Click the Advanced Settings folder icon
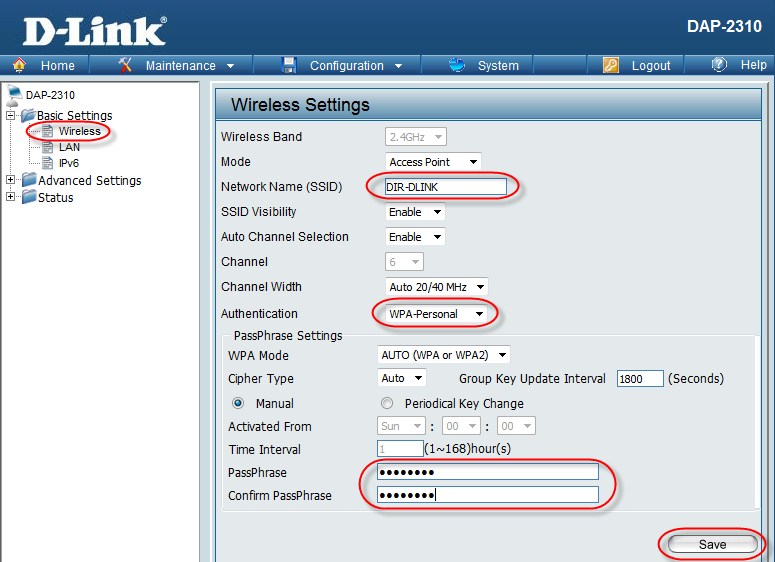775x562 pixels. (29, 180)
